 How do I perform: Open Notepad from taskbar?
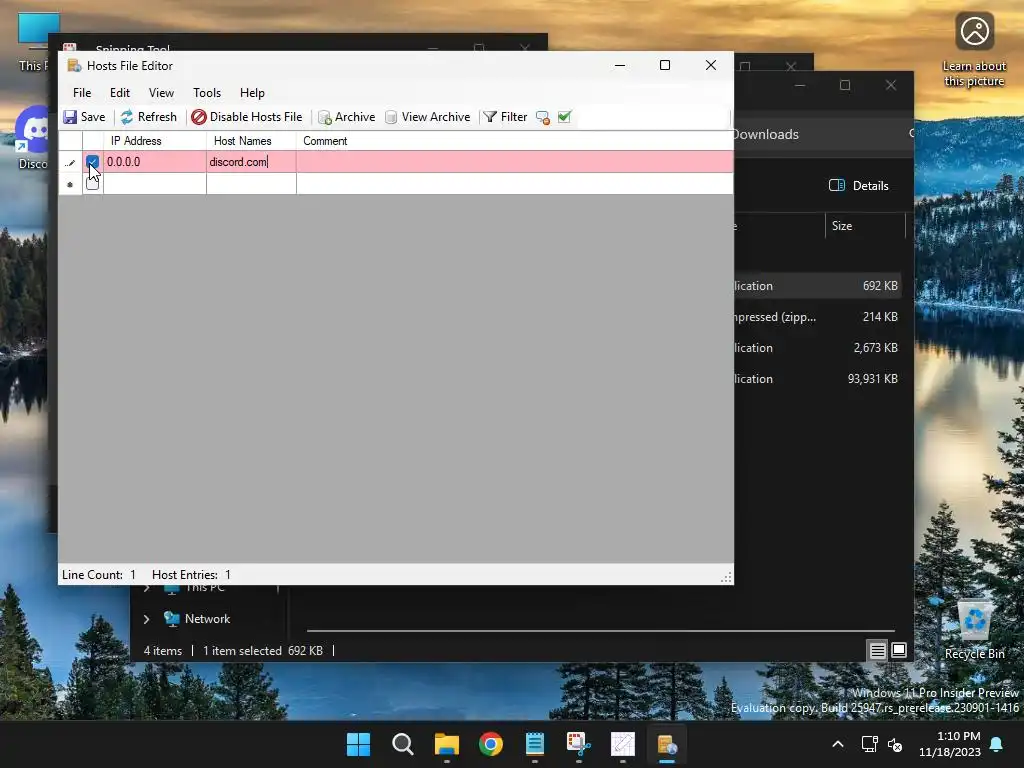click(535, 744)
